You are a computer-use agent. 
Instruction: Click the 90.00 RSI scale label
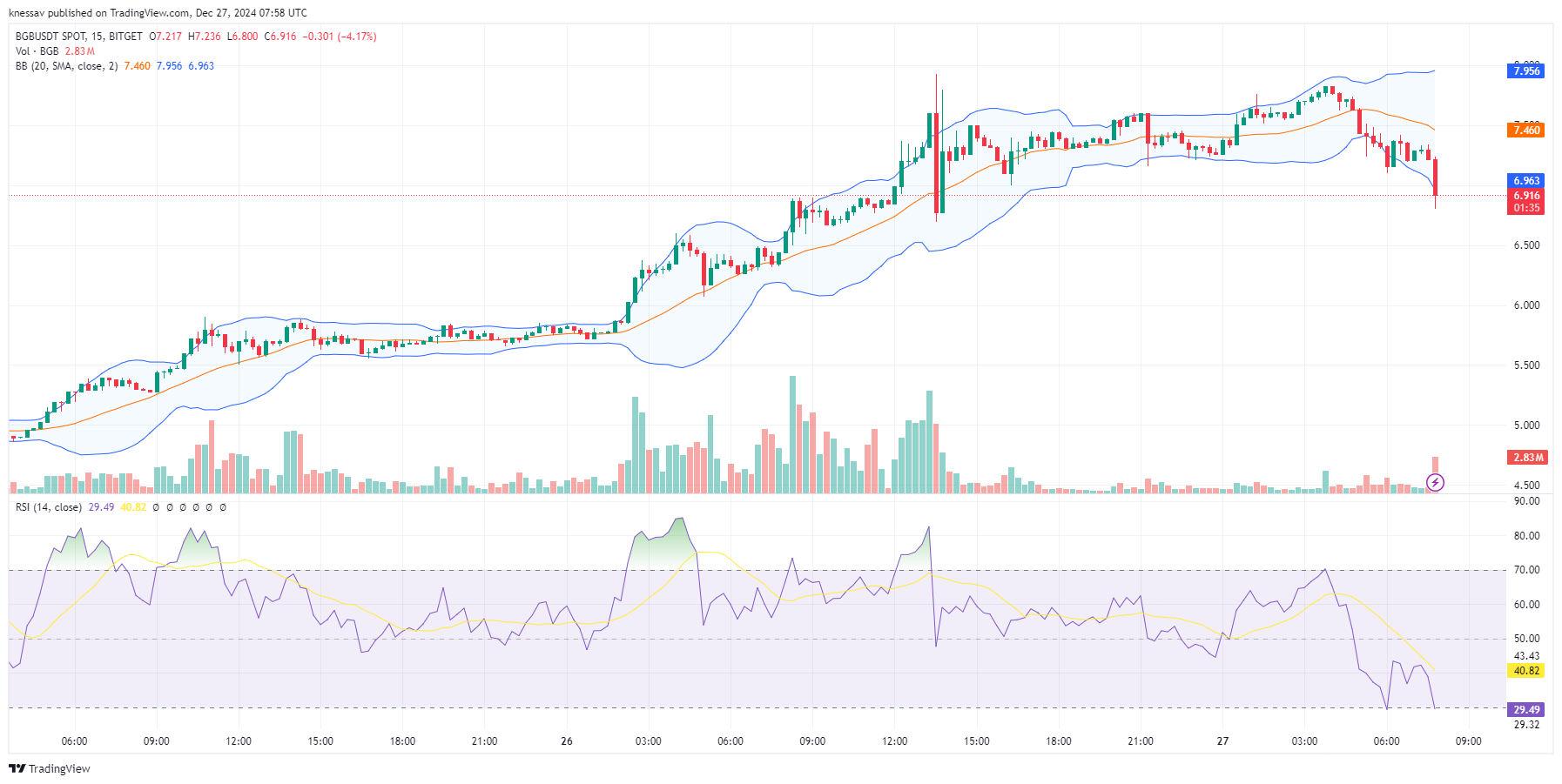1526,501
